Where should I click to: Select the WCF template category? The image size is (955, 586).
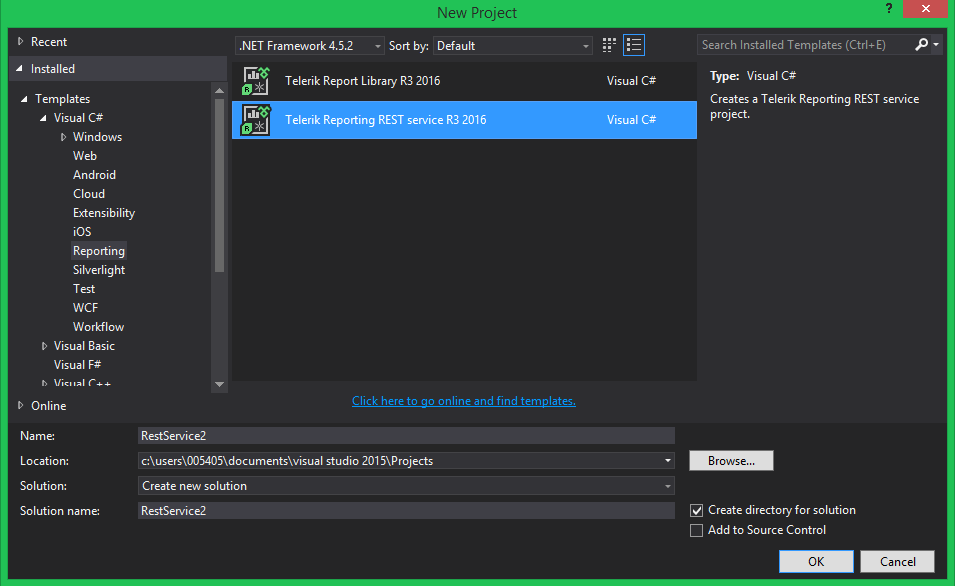tap(85, 308)
